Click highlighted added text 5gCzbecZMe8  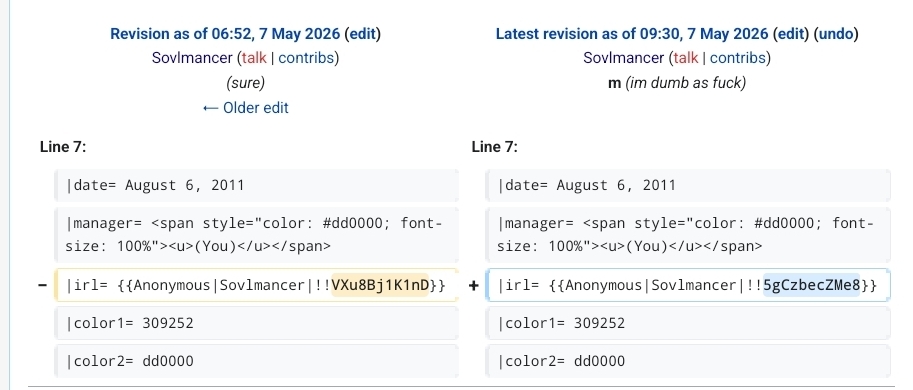point(811,285)
